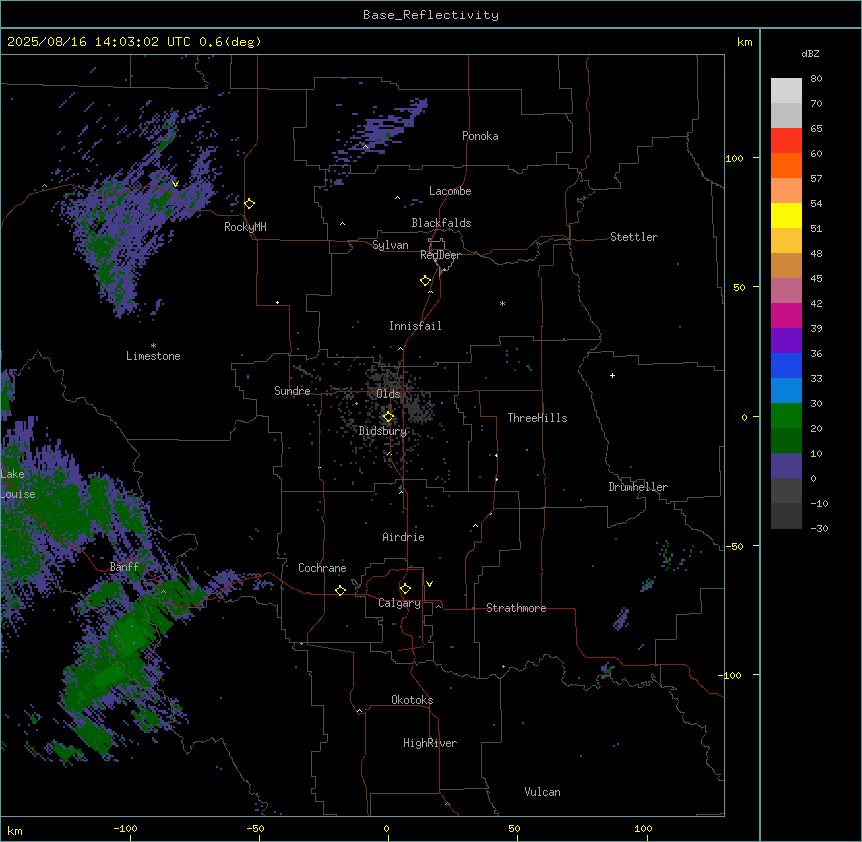Screen dimensions: 862x842
Task: Select the yellow diamond marker under Cochrane
Action: [x=340, y=590]
